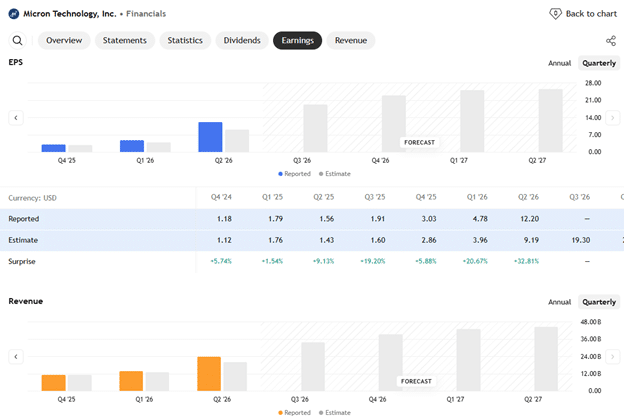Click the Q2 '27 EPS forecast bar
Image resolution: width=624 pixels, height=417 pixels.
(x=550, y=121)
